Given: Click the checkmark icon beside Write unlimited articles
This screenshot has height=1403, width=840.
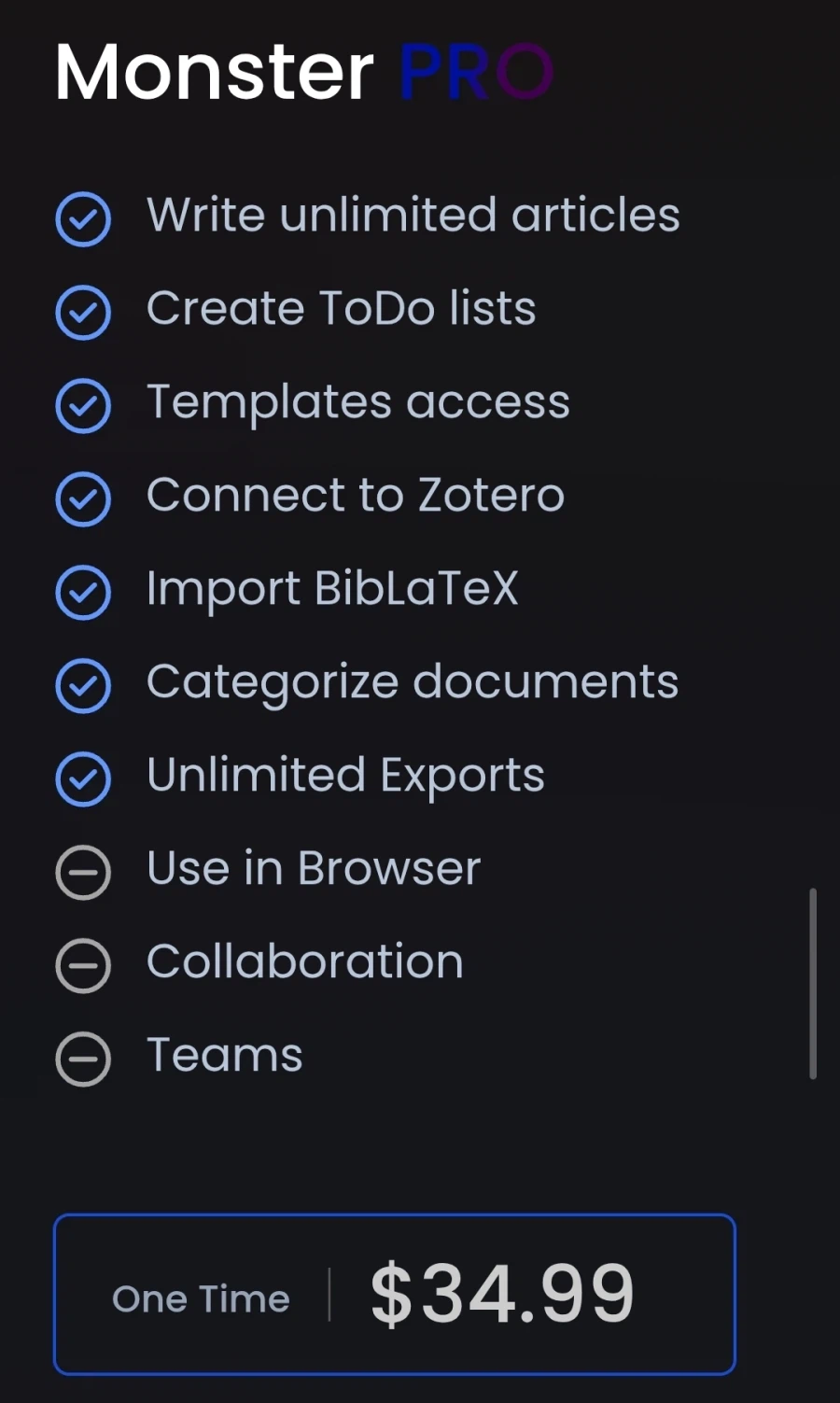Looking at the screenshot, I should pyautogui.click(x=83, y=219).
